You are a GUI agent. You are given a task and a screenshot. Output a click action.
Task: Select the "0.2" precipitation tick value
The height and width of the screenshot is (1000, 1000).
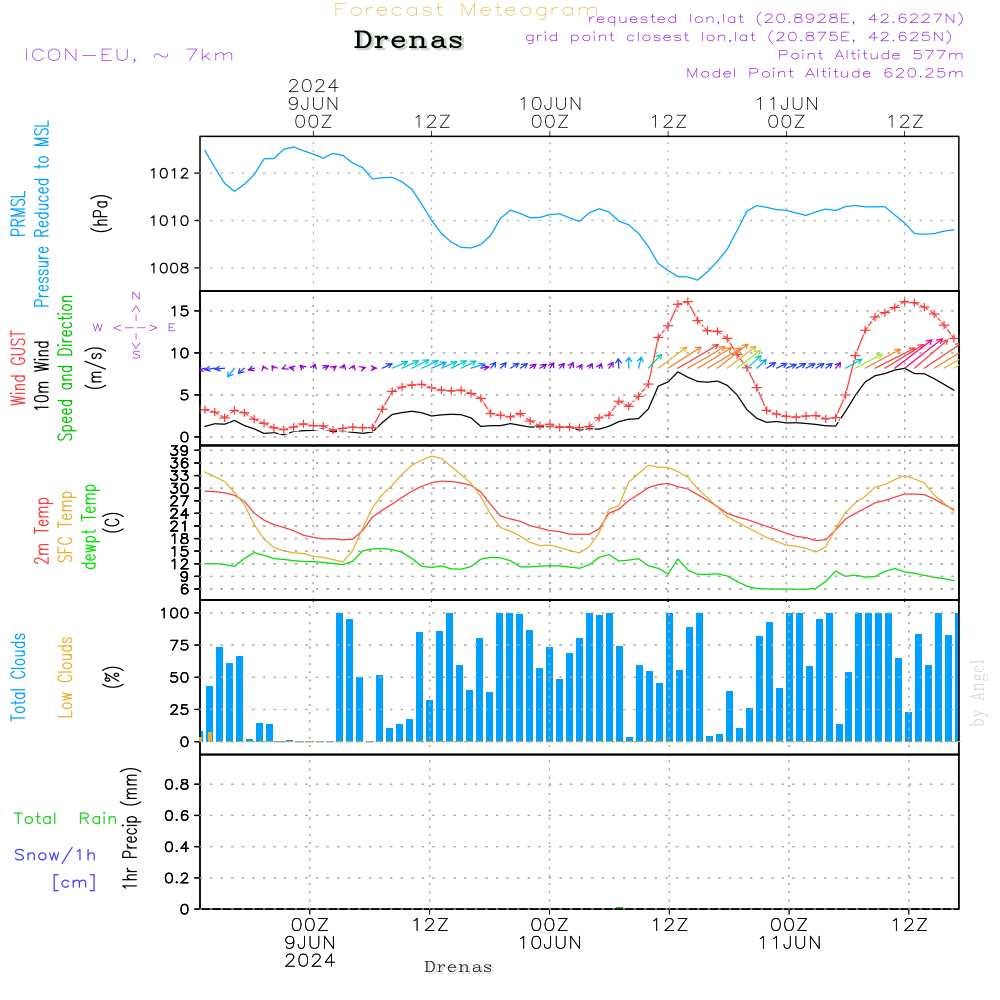[177, 878]
